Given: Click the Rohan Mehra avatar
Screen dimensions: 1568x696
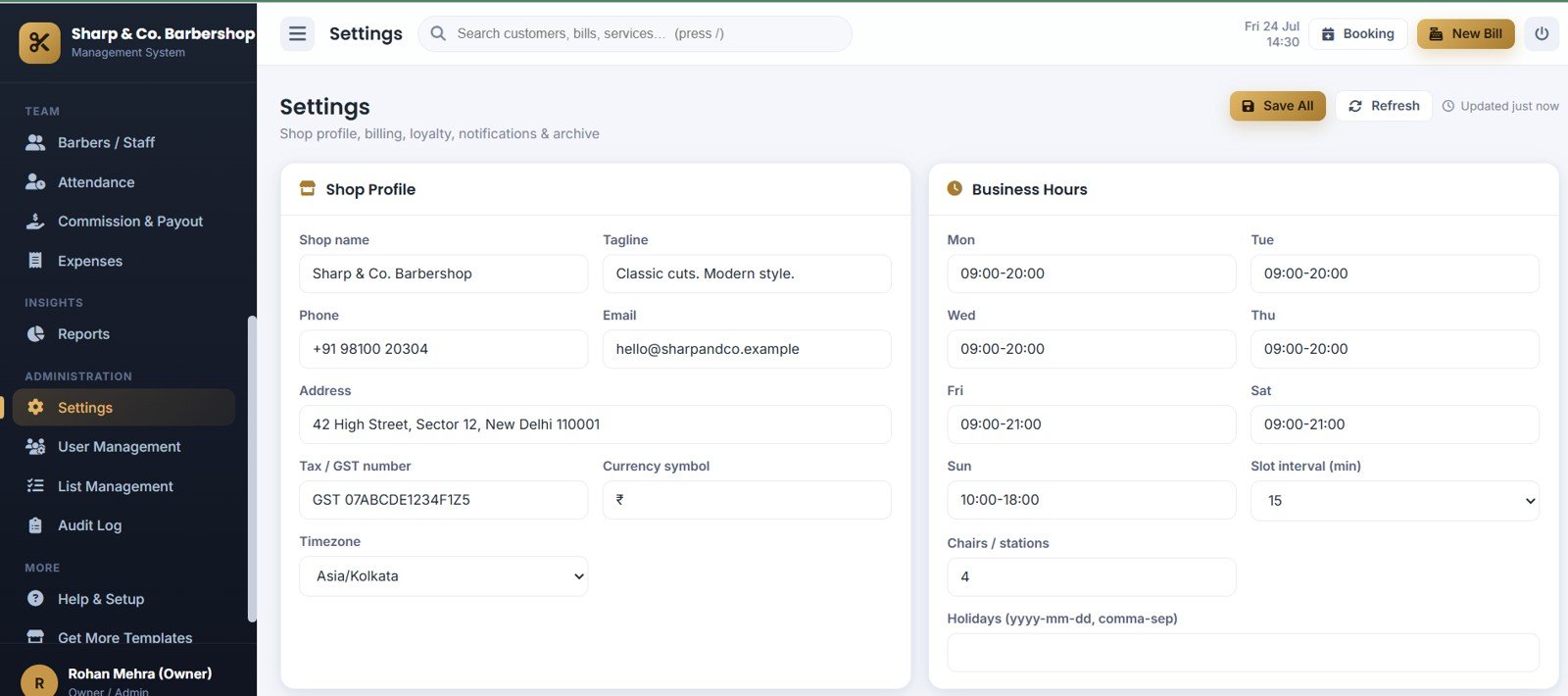Looking at the screenshot, I should pos(39,681).
